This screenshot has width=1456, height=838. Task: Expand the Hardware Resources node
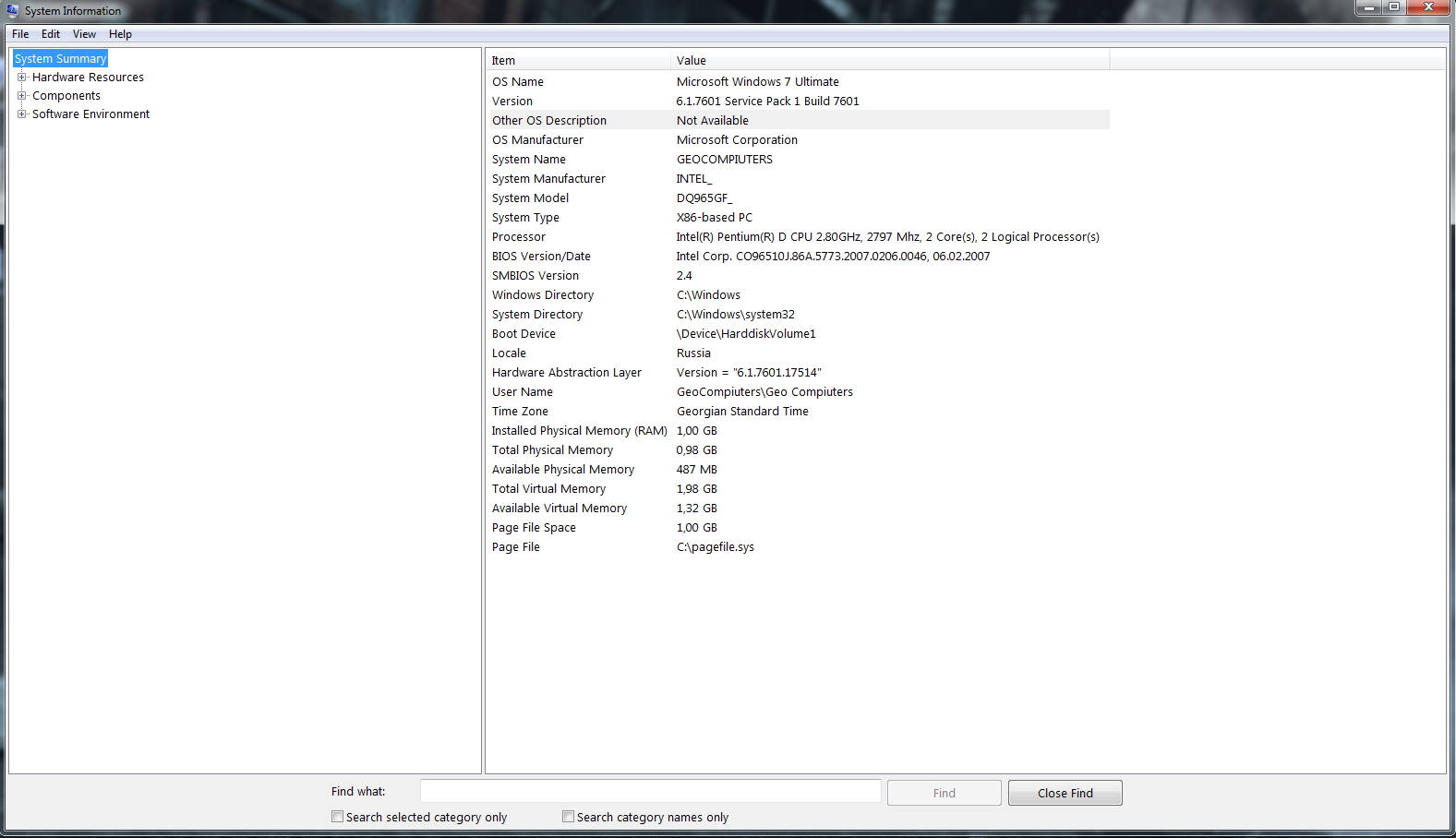pos(22,78)
